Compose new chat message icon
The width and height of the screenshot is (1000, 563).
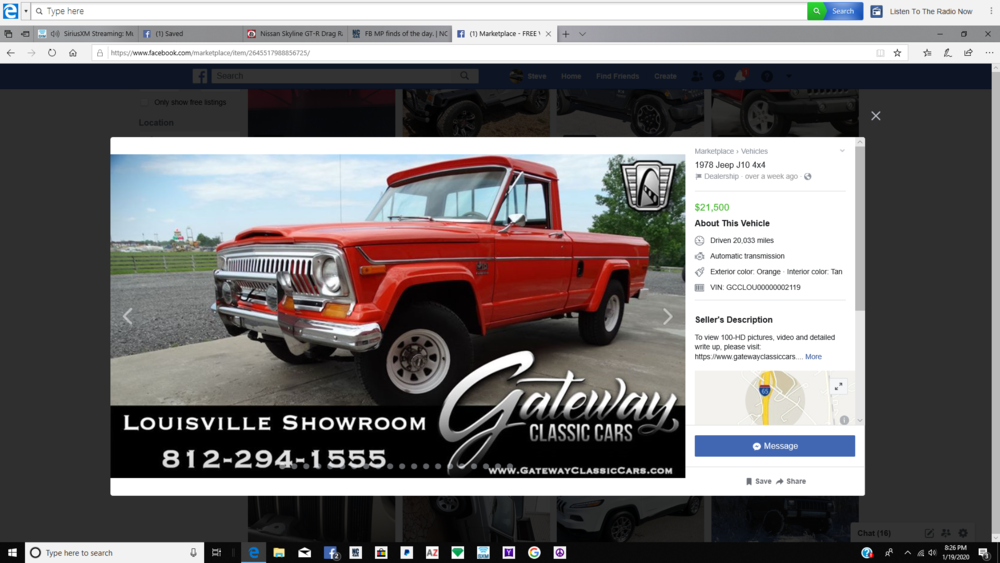(929, 533)
